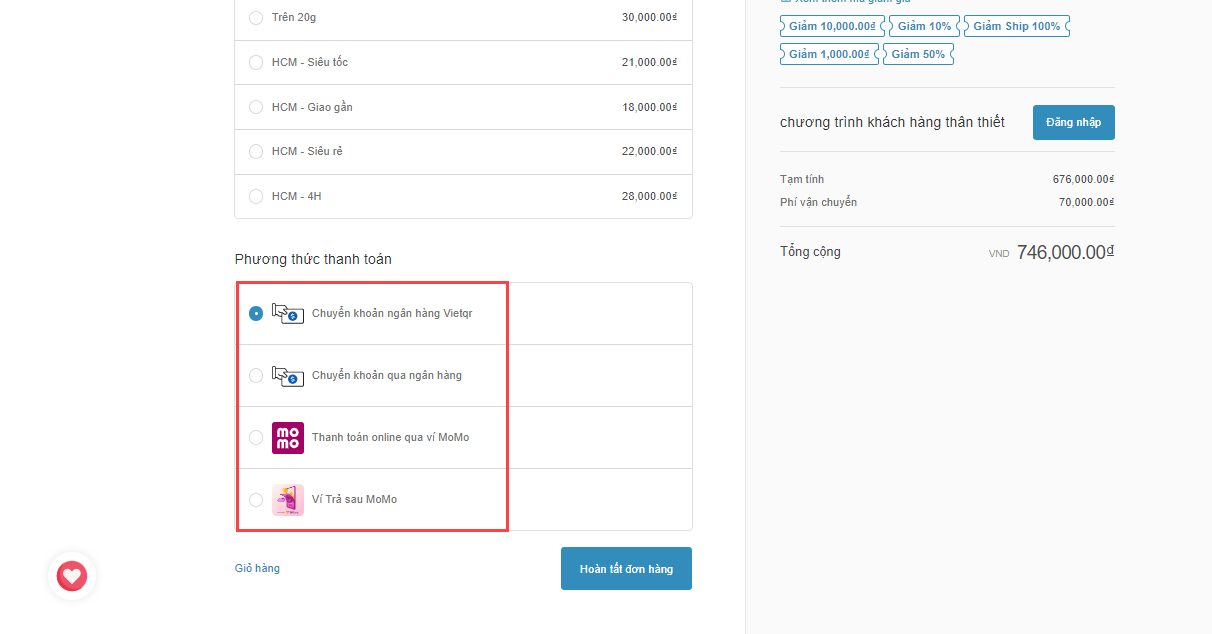Click Đăng nhập button
Viewport: 1212px width, 634px height.
coord(1074,122)
